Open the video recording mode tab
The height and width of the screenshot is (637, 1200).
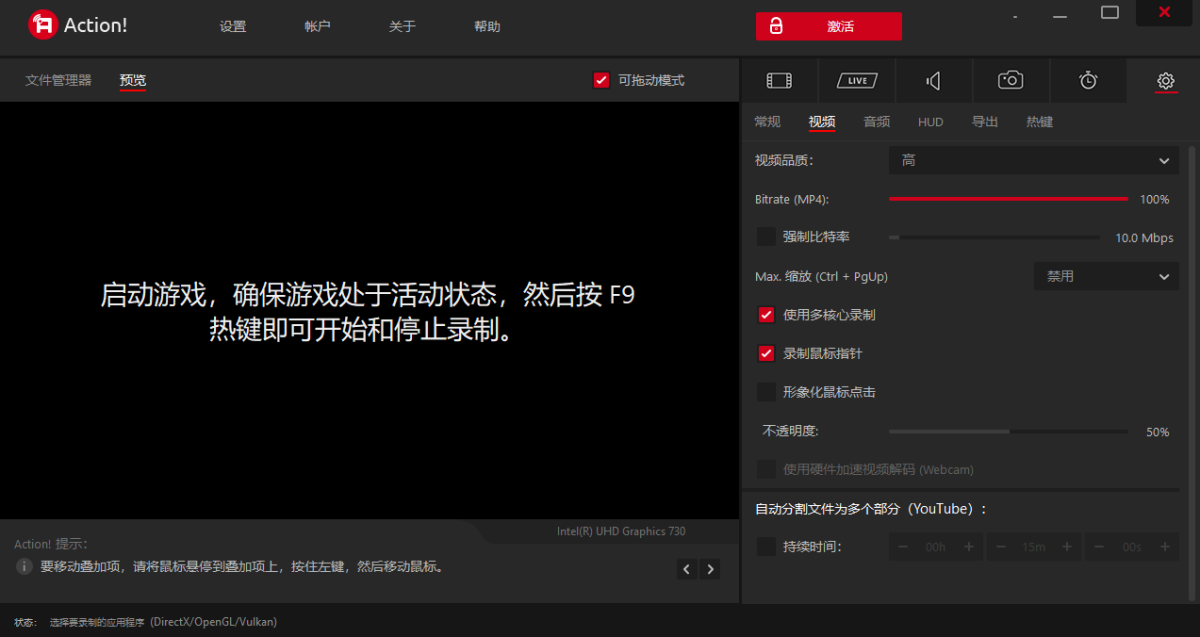pos(779,80)
